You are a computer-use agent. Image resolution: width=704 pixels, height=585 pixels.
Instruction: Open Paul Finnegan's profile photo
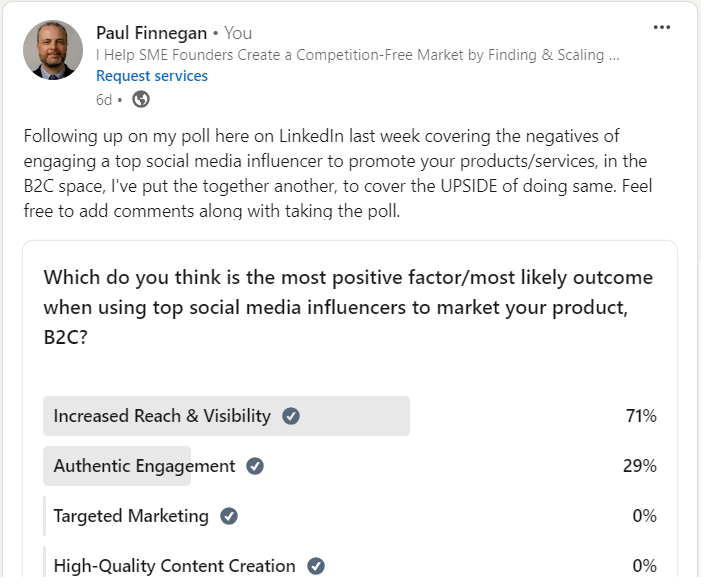[53, 50]
